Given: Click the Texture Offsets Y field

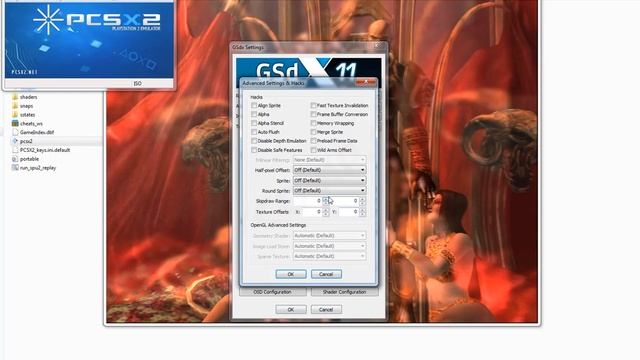Looking at the screenshot, I should tap(349, 212).
